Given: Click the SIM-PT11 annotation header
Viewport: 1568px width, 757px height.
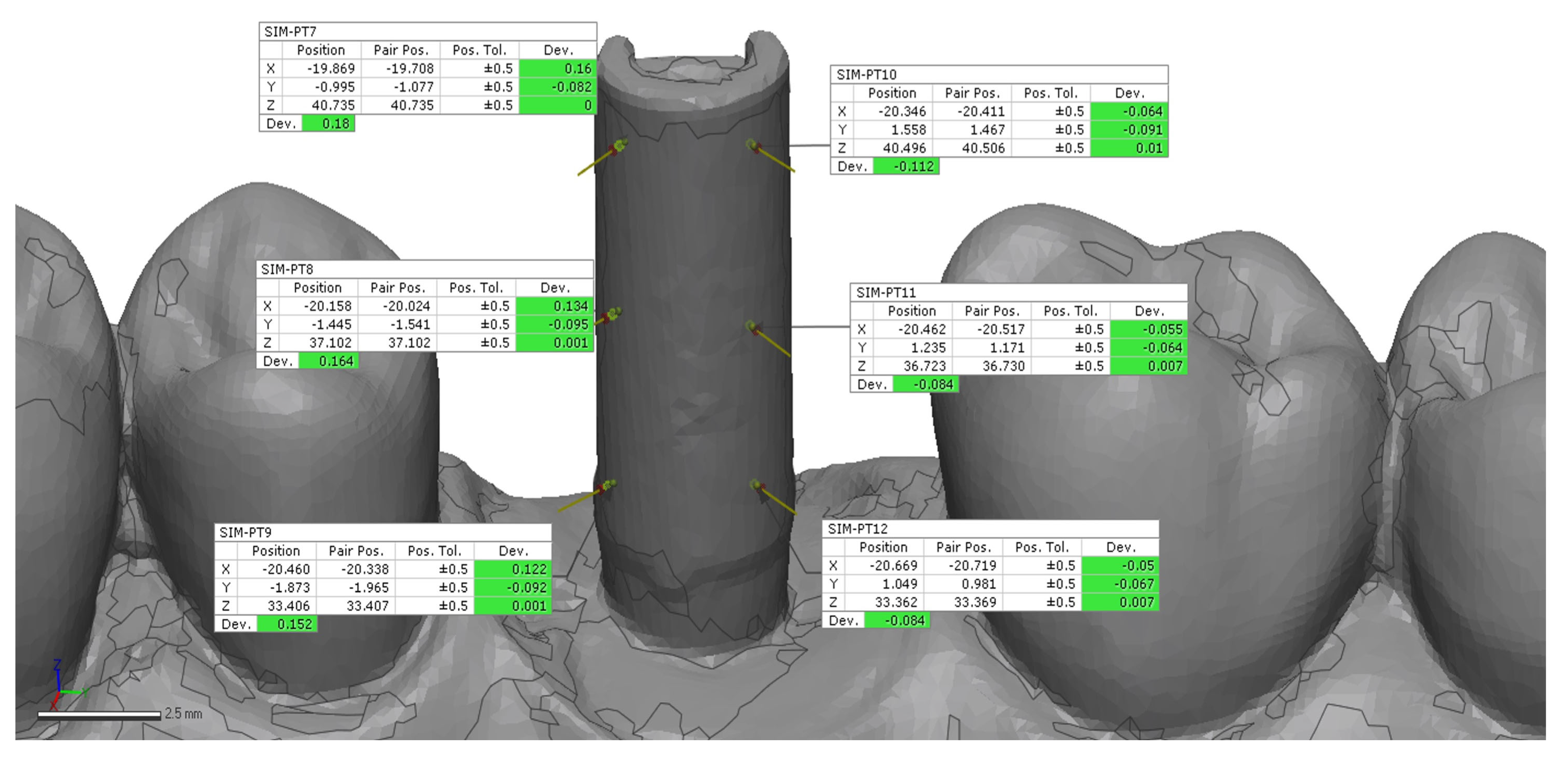Looking at the screenshot, I should pos(886,293).
